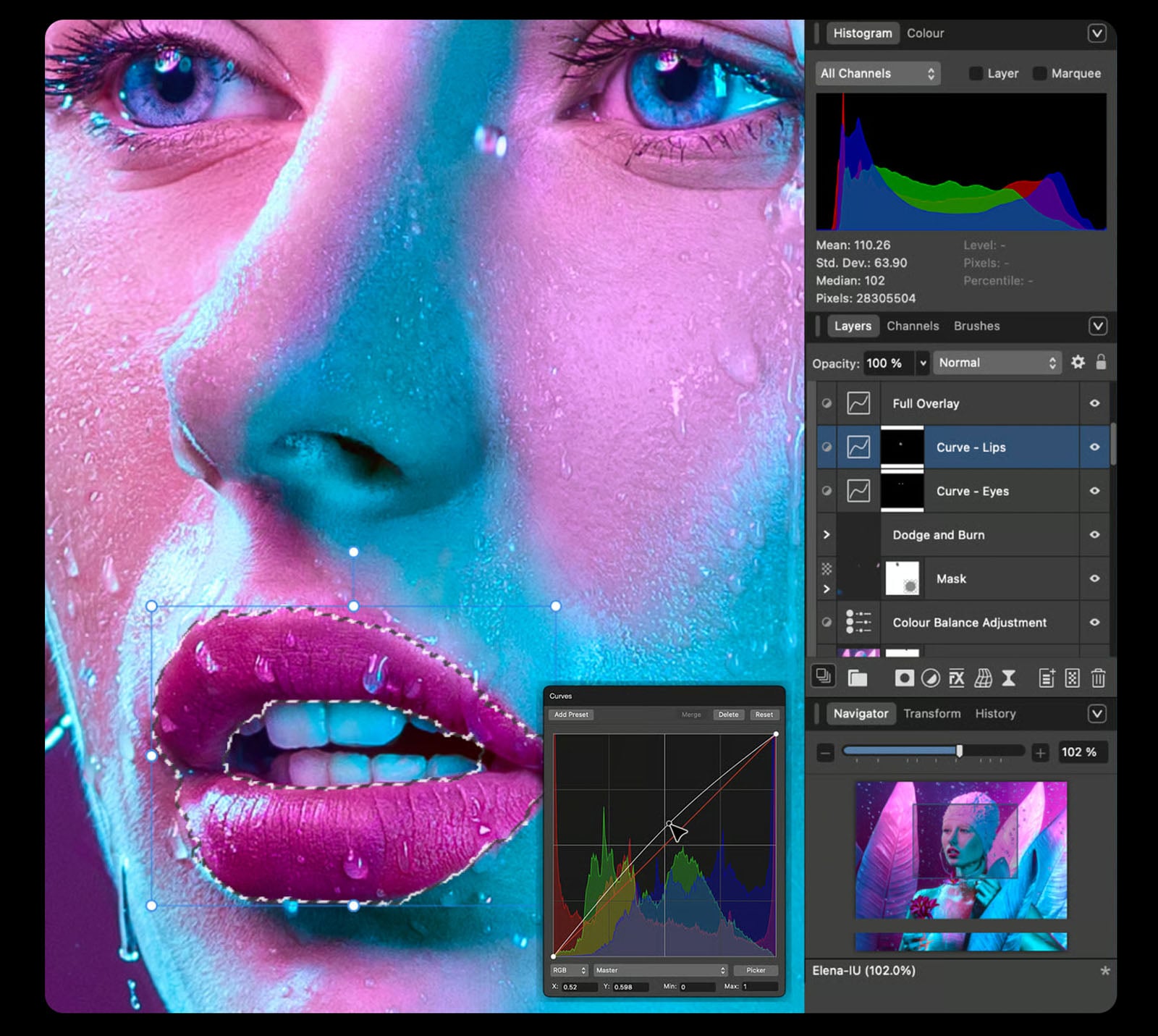Enable the Marquee checkbox in Histogram panel
This screenshot has width=1158, height=1036.
(x=1039, y=73)
